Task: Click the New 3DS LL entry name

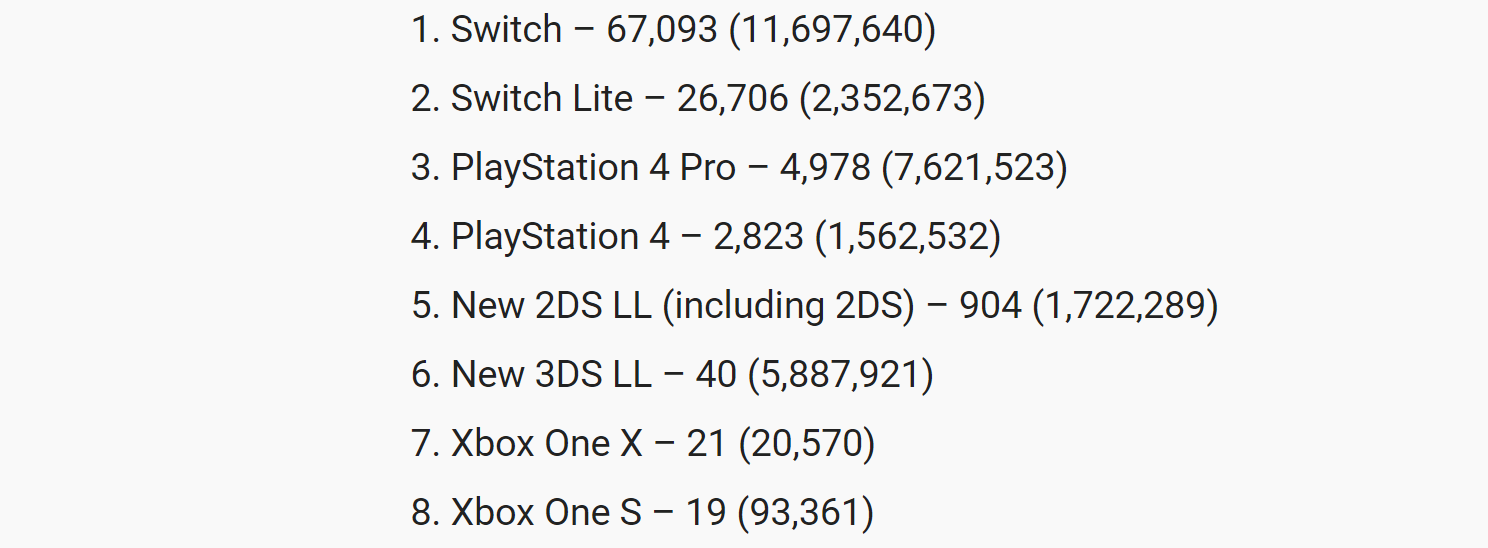Action: pyautogui.click(x=551, y=374)
